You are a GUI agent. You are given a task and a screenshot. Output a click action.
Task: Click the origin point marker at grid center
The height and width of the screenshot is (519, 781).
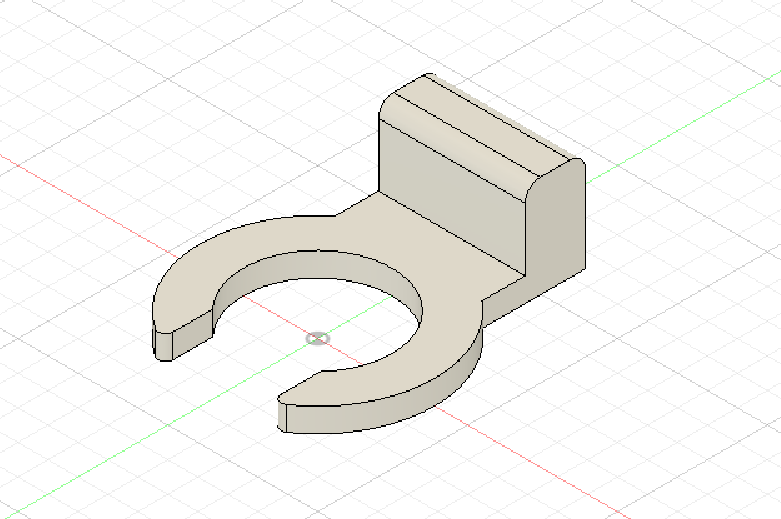pyautogui.click(x=317, y=339)
